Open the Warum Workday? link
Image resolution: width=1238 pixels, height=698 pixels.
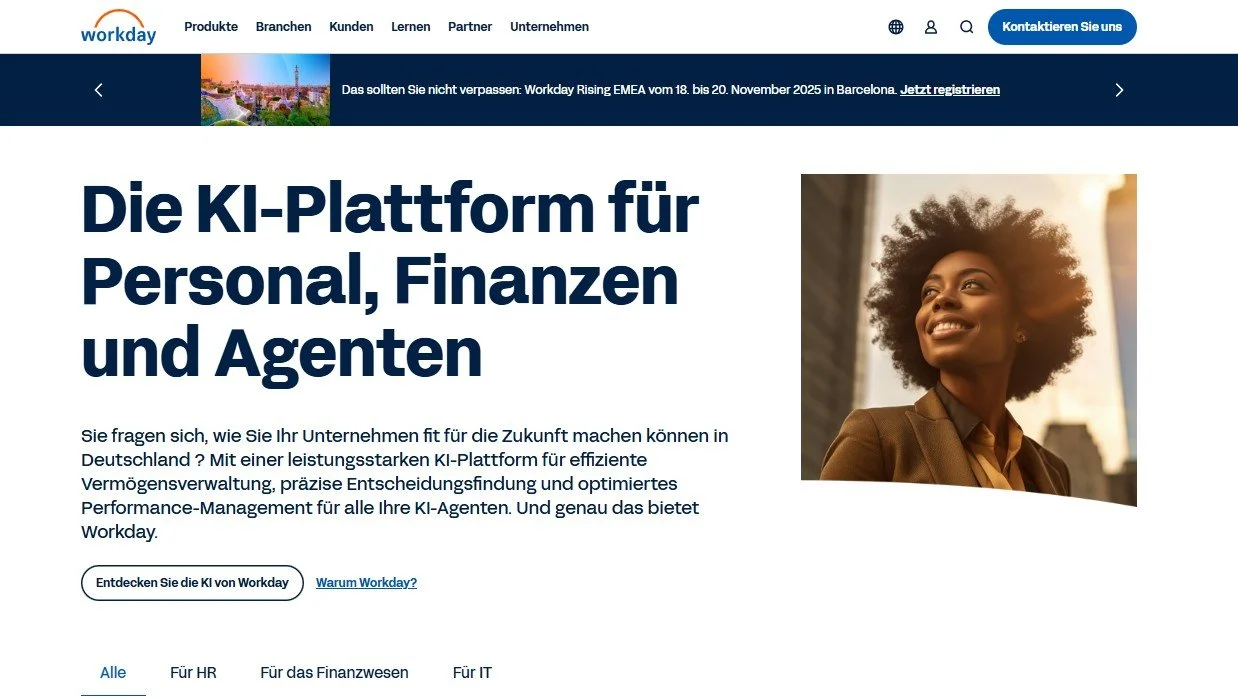[x=366, y=583]
